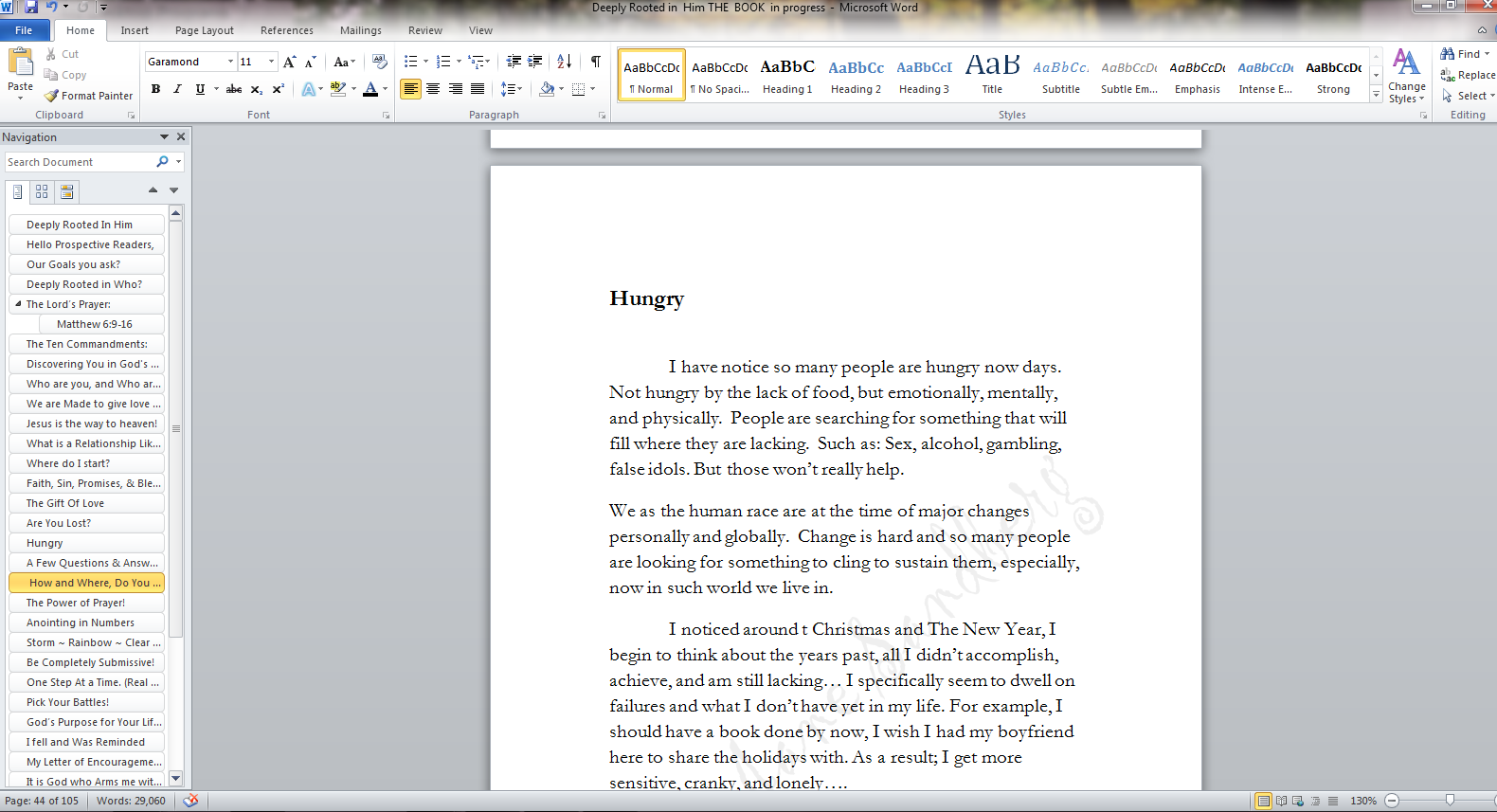Switch to the Review tab
Image resolution: width=1497 pixels, height=812 pixels.
[x=424, y=30]
